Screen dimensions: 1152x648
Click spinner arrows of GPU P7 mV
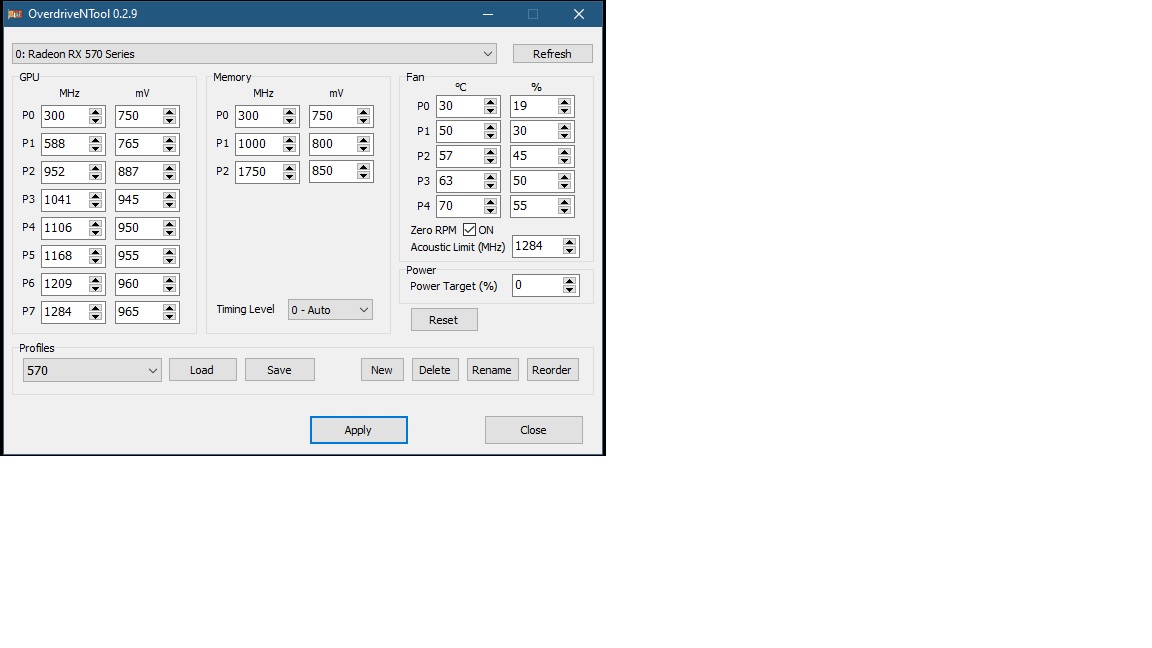170,312
